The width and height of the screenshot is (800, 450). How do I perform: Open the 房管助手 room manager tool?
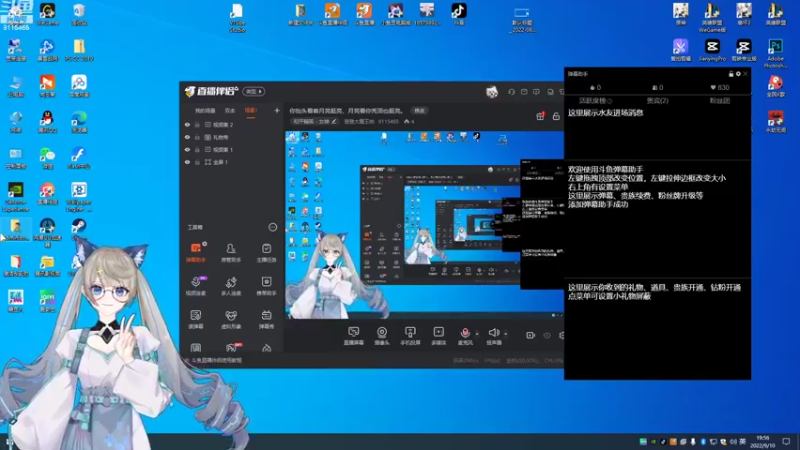click(231, 253)
